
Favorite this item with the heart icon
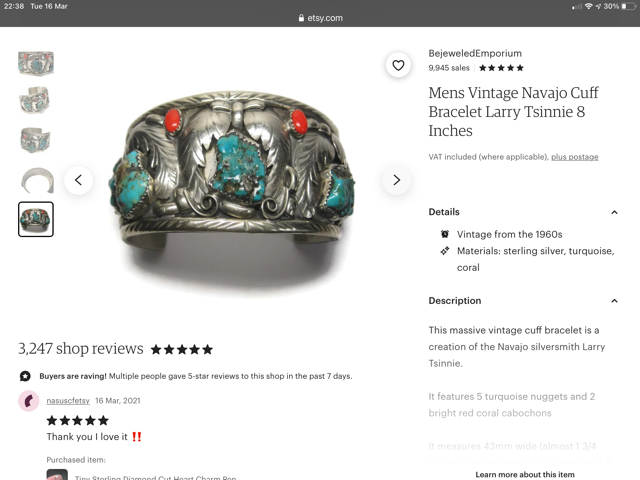point(398,65)
